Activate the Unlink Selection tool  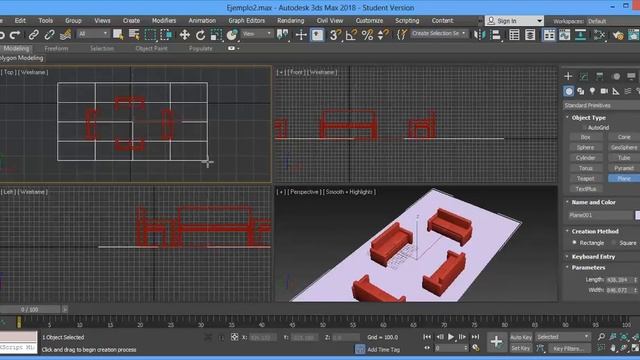tap(49, 35)
